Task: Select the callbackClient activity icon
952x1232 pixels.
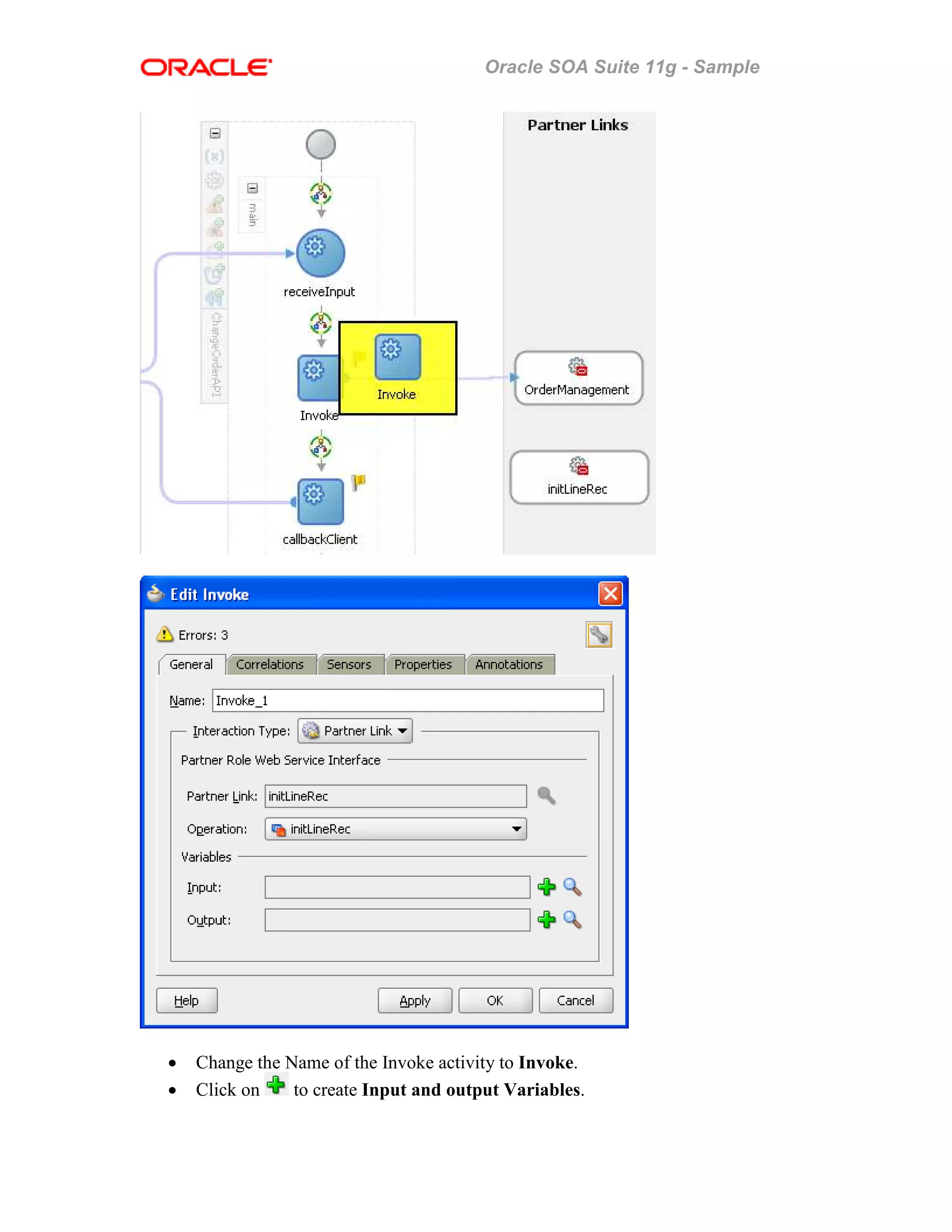Action: click(320, 502)
